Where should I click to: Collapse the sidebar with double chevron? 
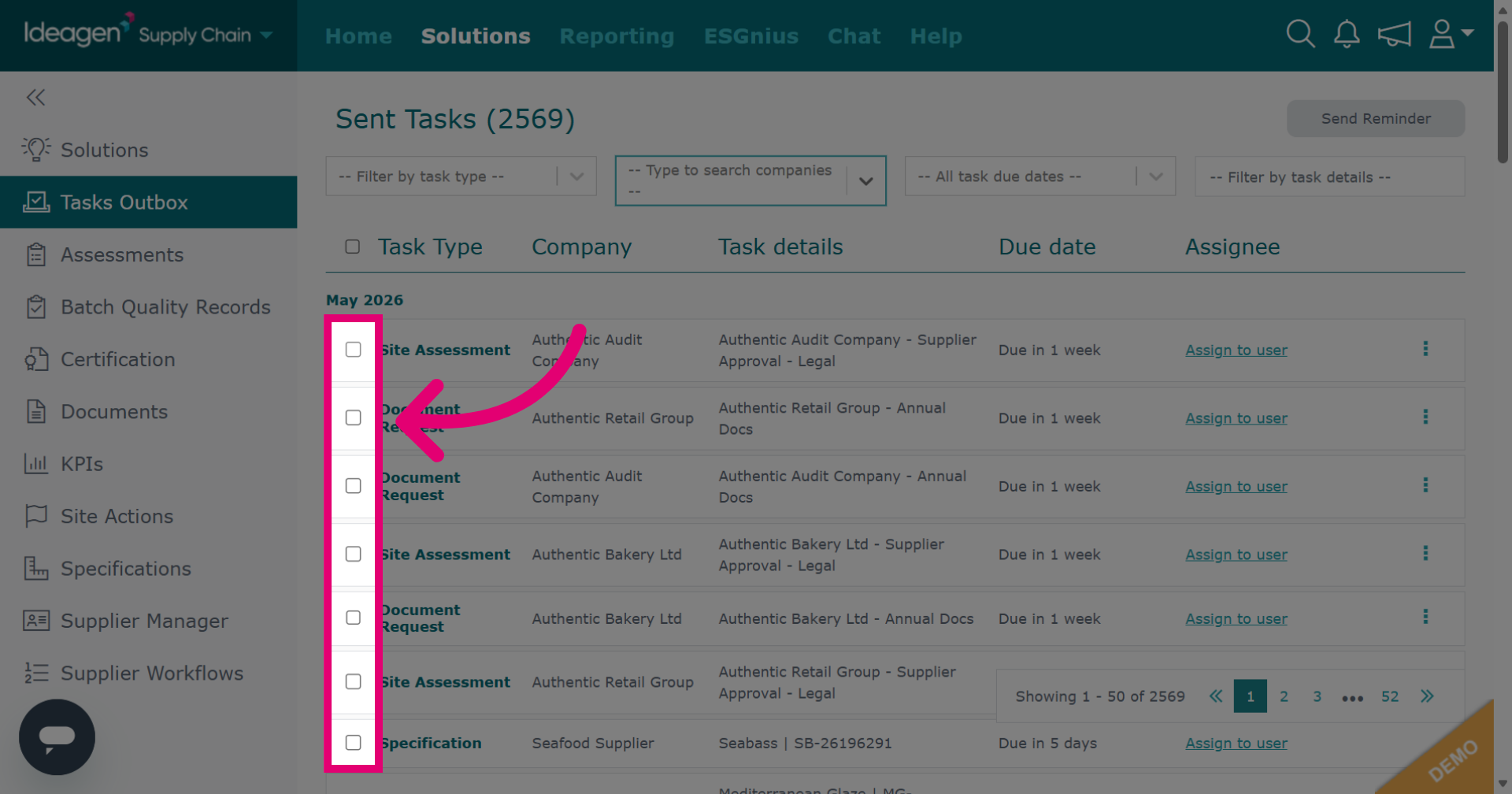[35, 97]
